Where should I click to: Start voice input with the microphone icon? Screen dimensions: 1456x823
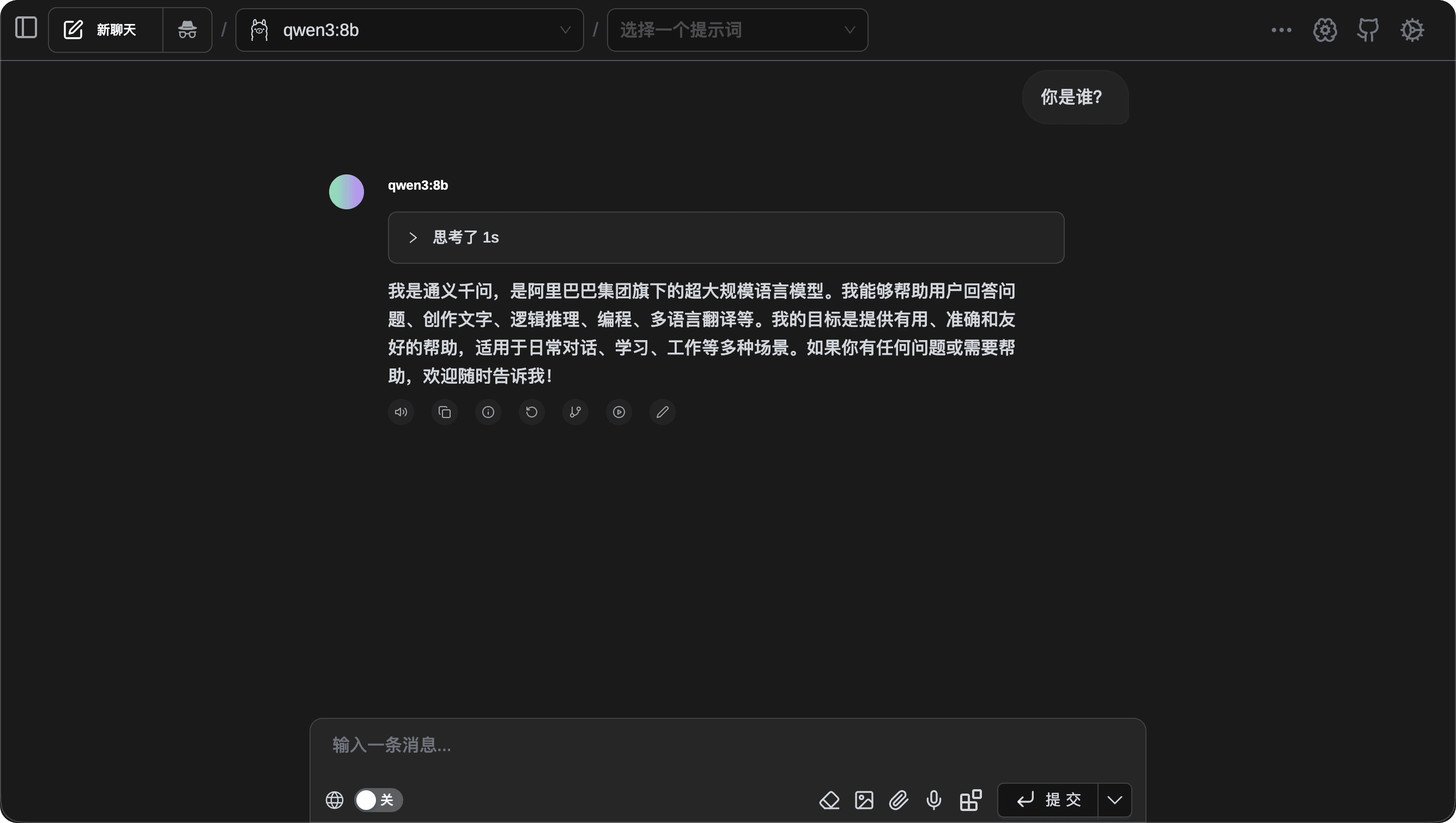pyautogui.click(x=933, y=800)
